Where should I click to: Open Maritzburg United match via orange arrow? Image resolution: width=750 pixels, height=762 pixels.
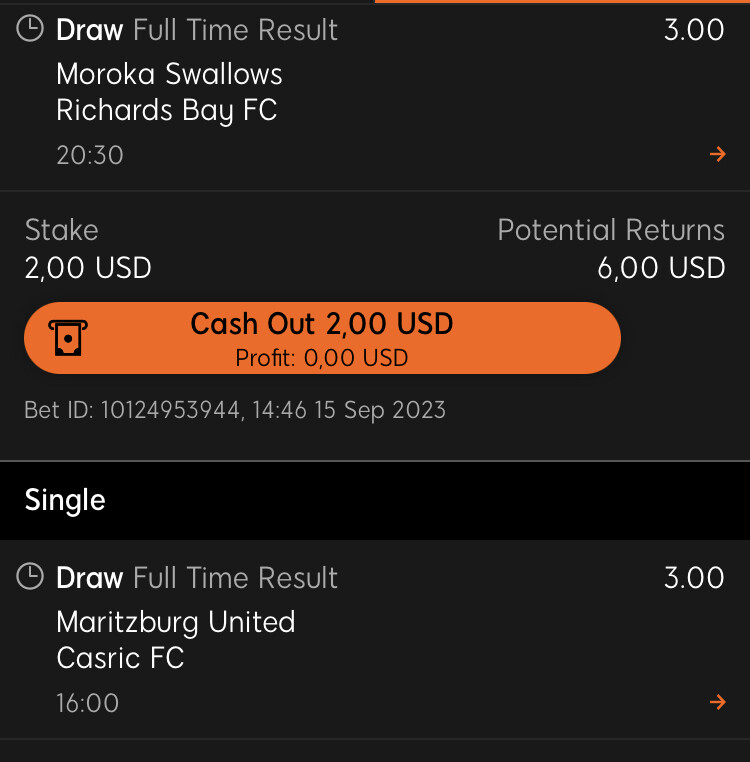pyautogui.click(x=717, y=702)
